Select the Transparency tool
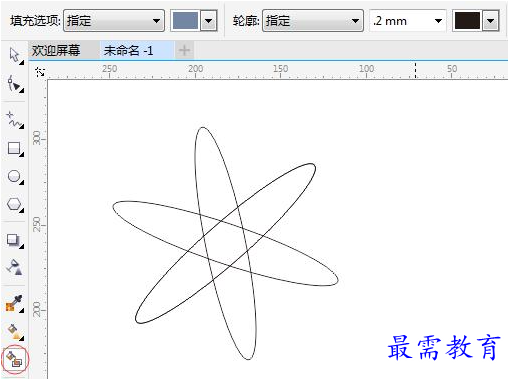 (15, 267)
